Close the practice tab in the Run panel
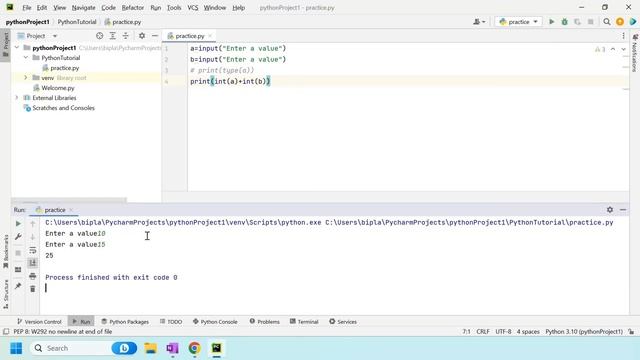The height and width of the screenshot is (360, 640). pyautogui.click(x=71, y=210)
